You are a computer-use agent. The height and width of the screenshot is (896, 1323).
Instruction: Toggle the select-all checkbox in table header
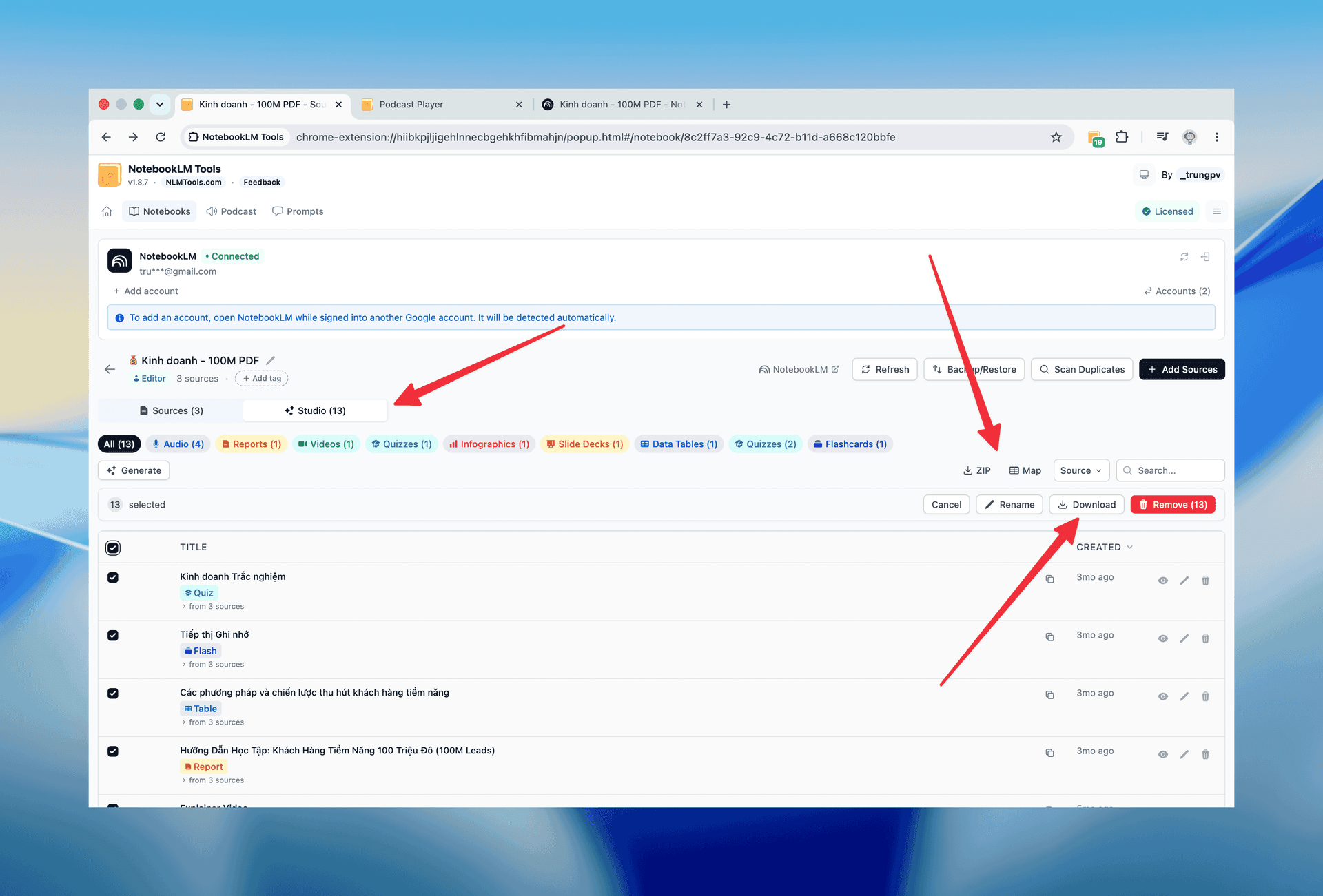click(113, 548)
